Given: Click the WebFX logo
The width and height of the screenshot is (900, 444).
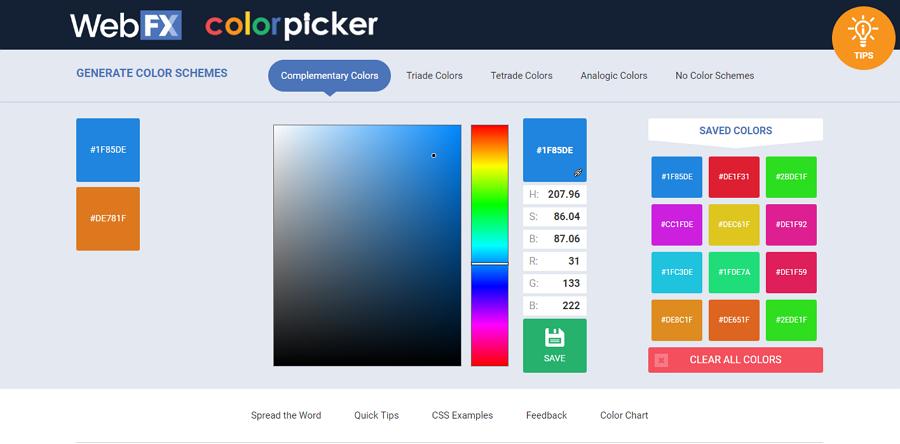Looking at the screenshot, I should click(126, 25).
